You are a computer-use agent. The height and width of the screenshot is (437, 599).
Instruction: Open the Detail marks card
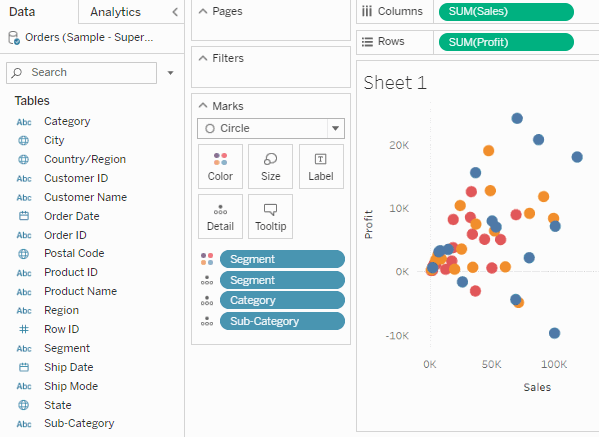tap(220, 217)
